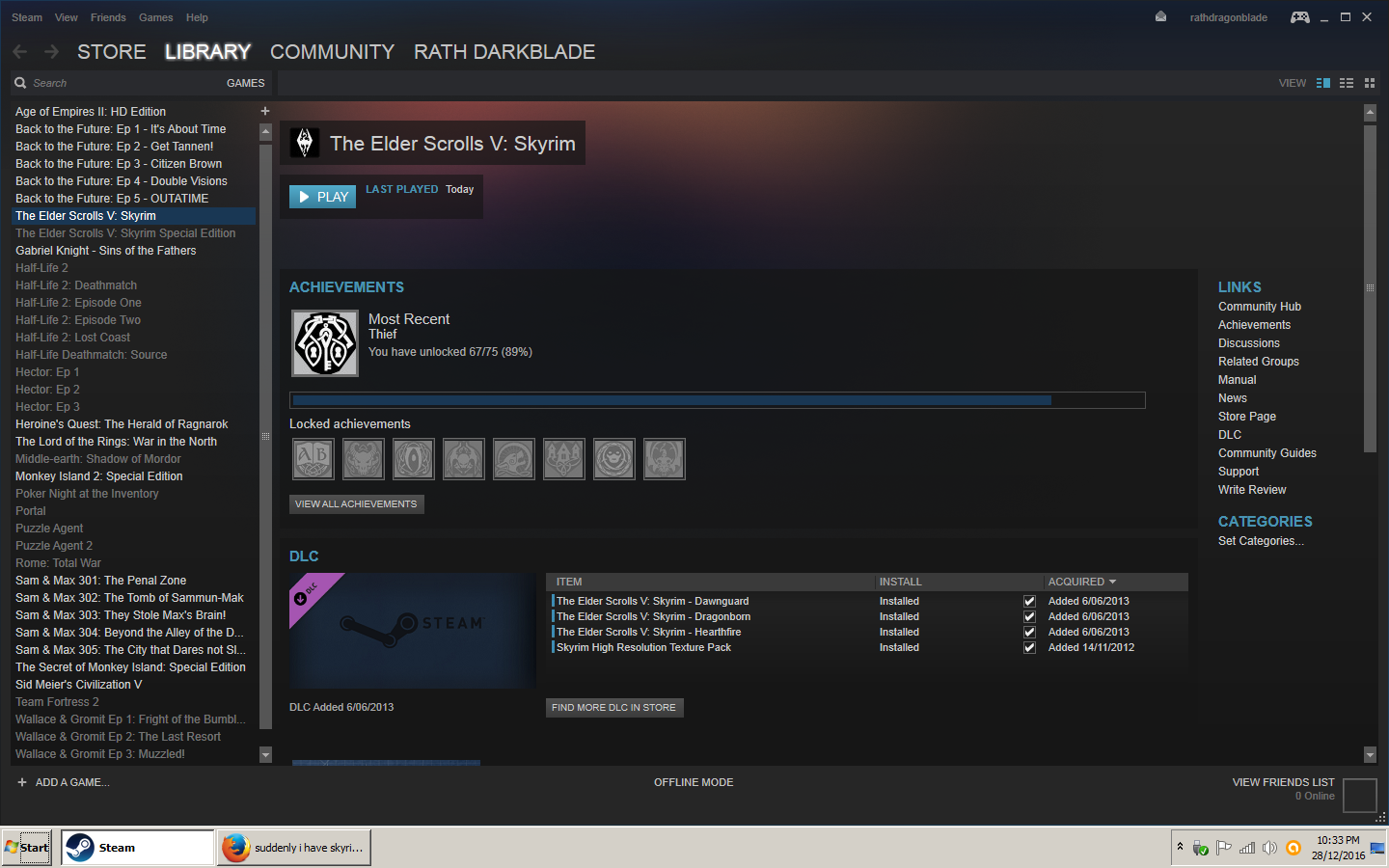Open Firefox window in taskbar

click(294, 848)
